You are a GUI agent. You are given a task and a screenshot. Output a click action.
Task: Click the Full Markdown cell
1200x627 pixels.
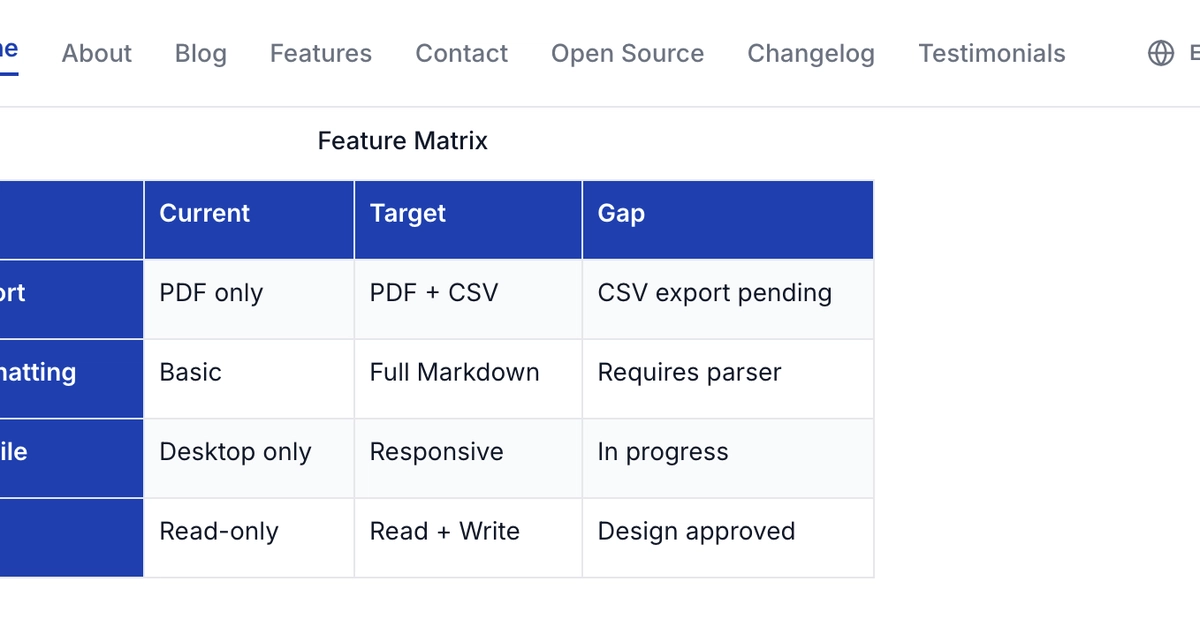[468, 379]
